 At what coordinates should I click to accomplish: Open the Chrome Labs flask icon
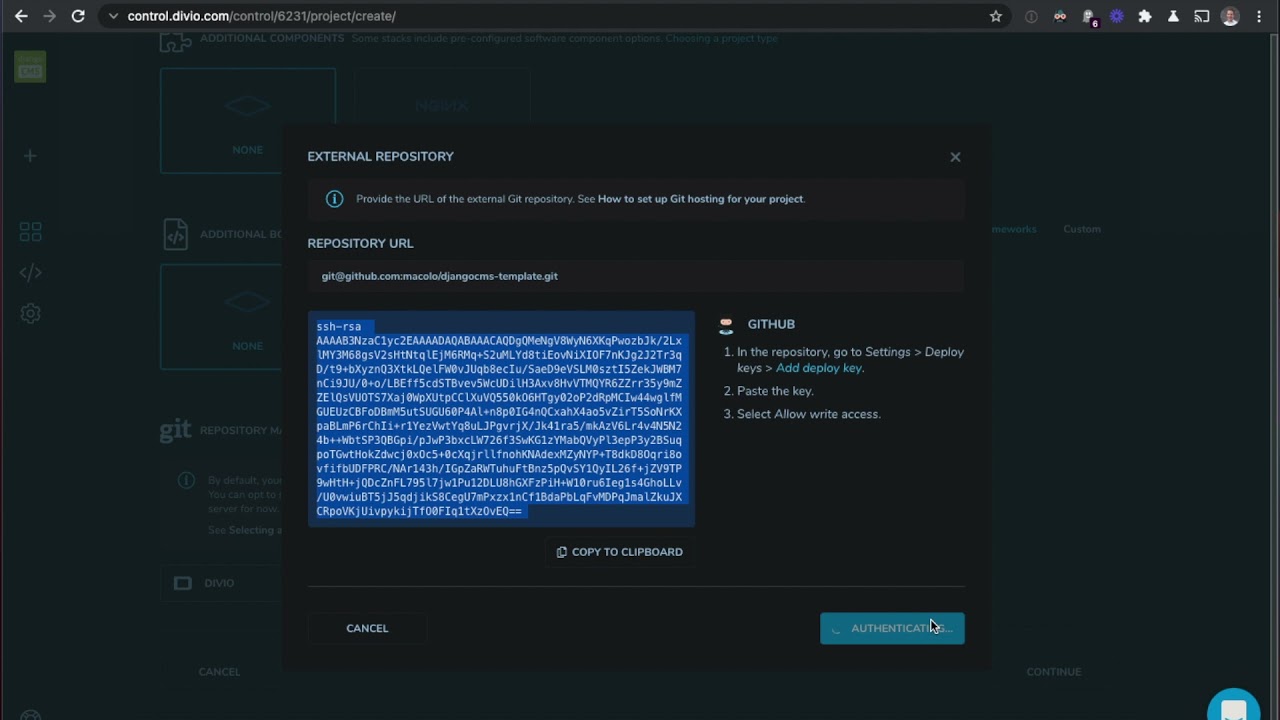[x=1174, y=16]
